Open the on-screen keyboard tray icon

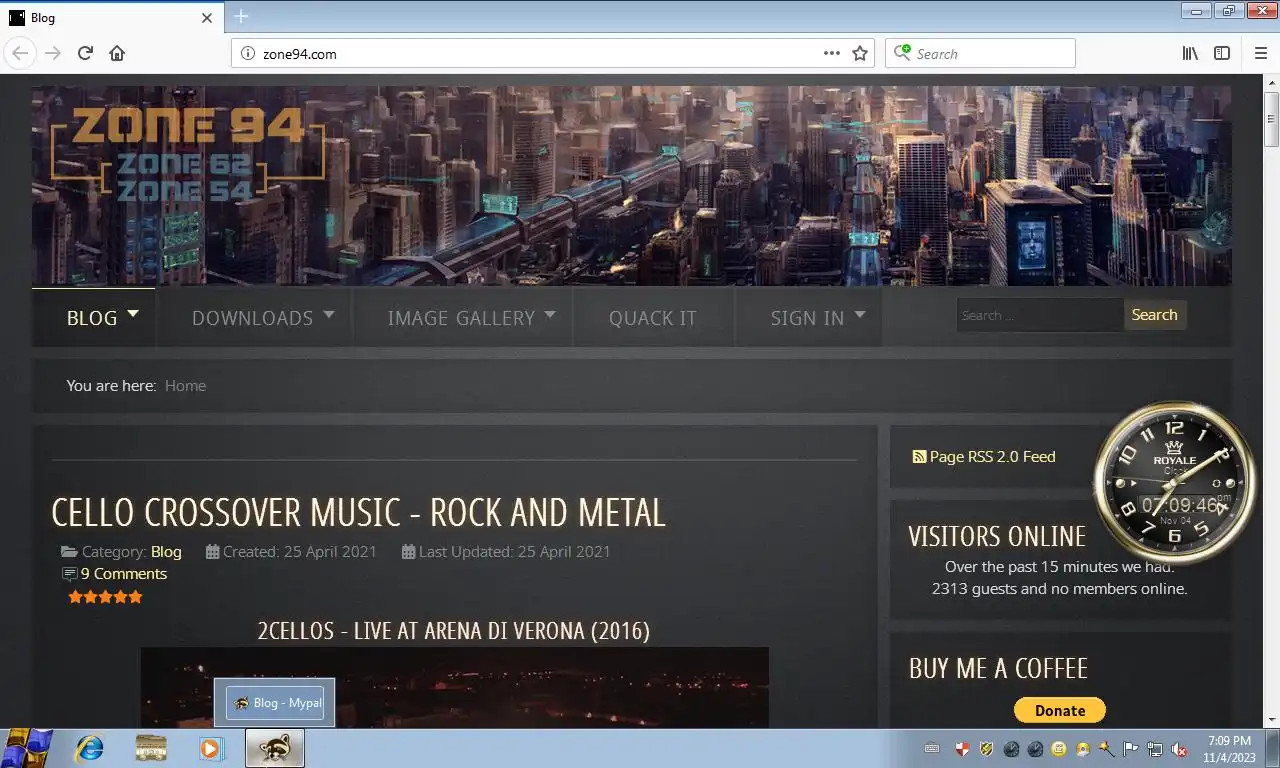(932, 748)
